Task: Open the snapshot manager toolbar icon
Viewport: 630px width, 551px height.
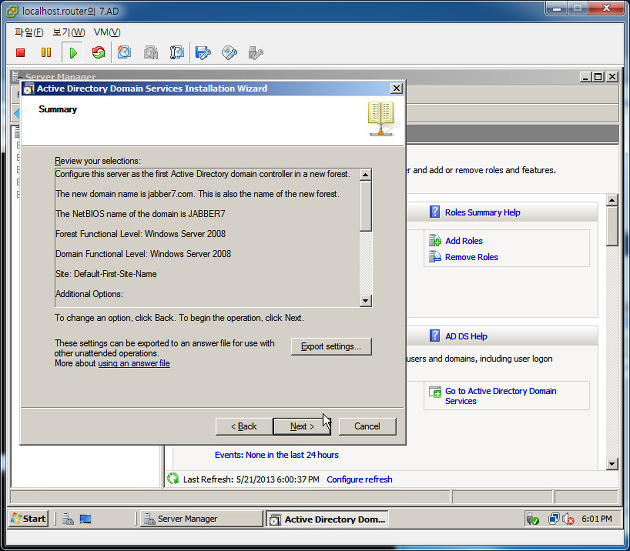Action: click(x=176, y=53)
